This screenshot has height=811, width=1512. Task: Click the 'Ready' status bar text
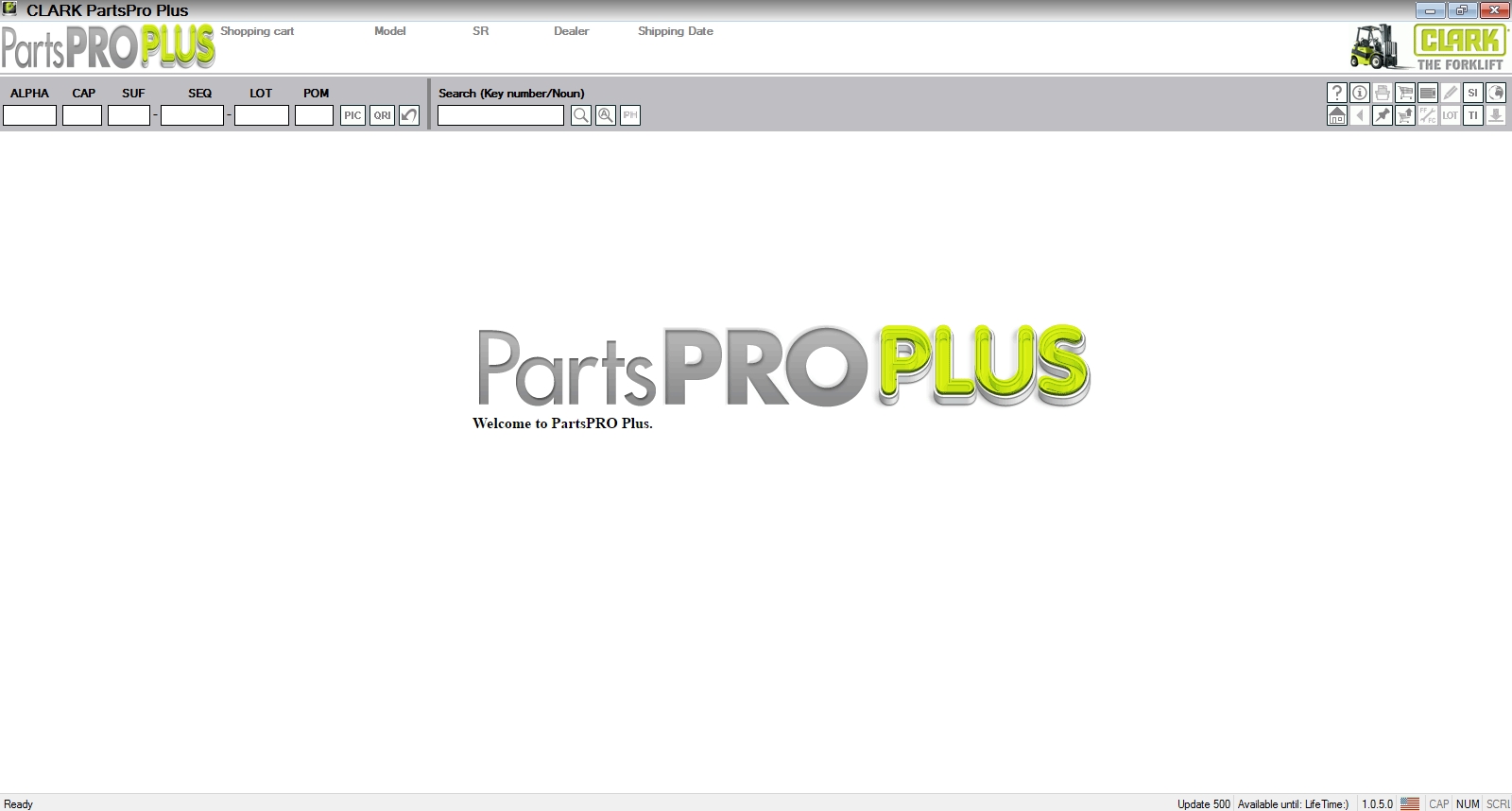pyautogui.click(x=19, y=804)
